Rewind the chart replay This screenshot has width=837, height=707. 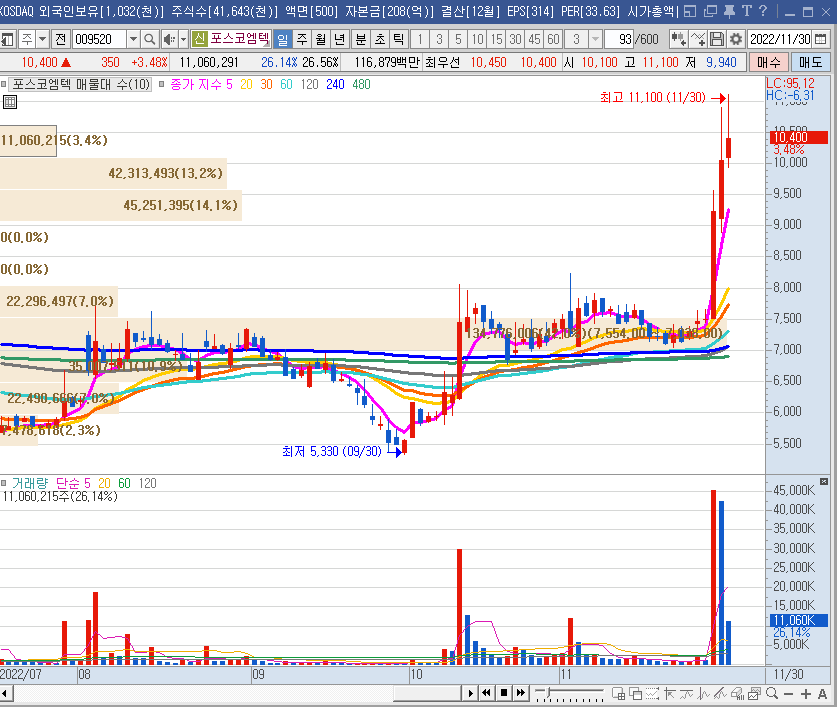pyautogui.click(x=486, y=693)
